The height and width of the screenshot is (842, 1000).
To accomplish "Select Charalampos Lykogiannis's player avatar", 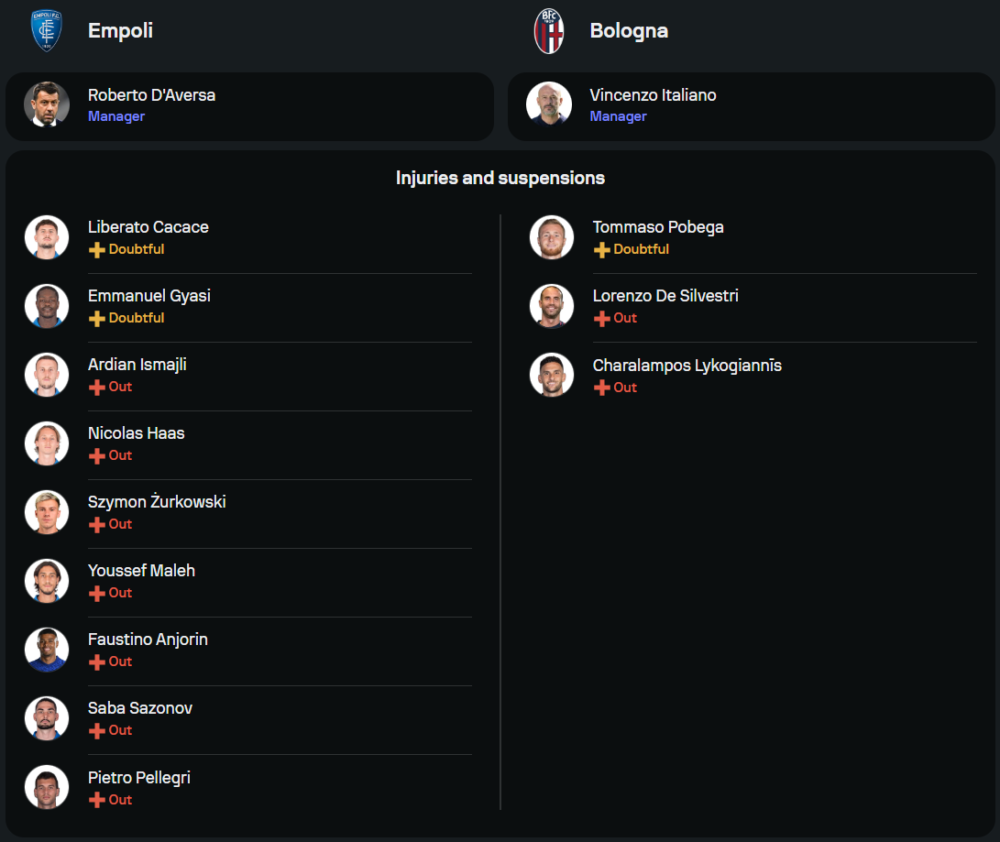I will [x=552, y=375].
